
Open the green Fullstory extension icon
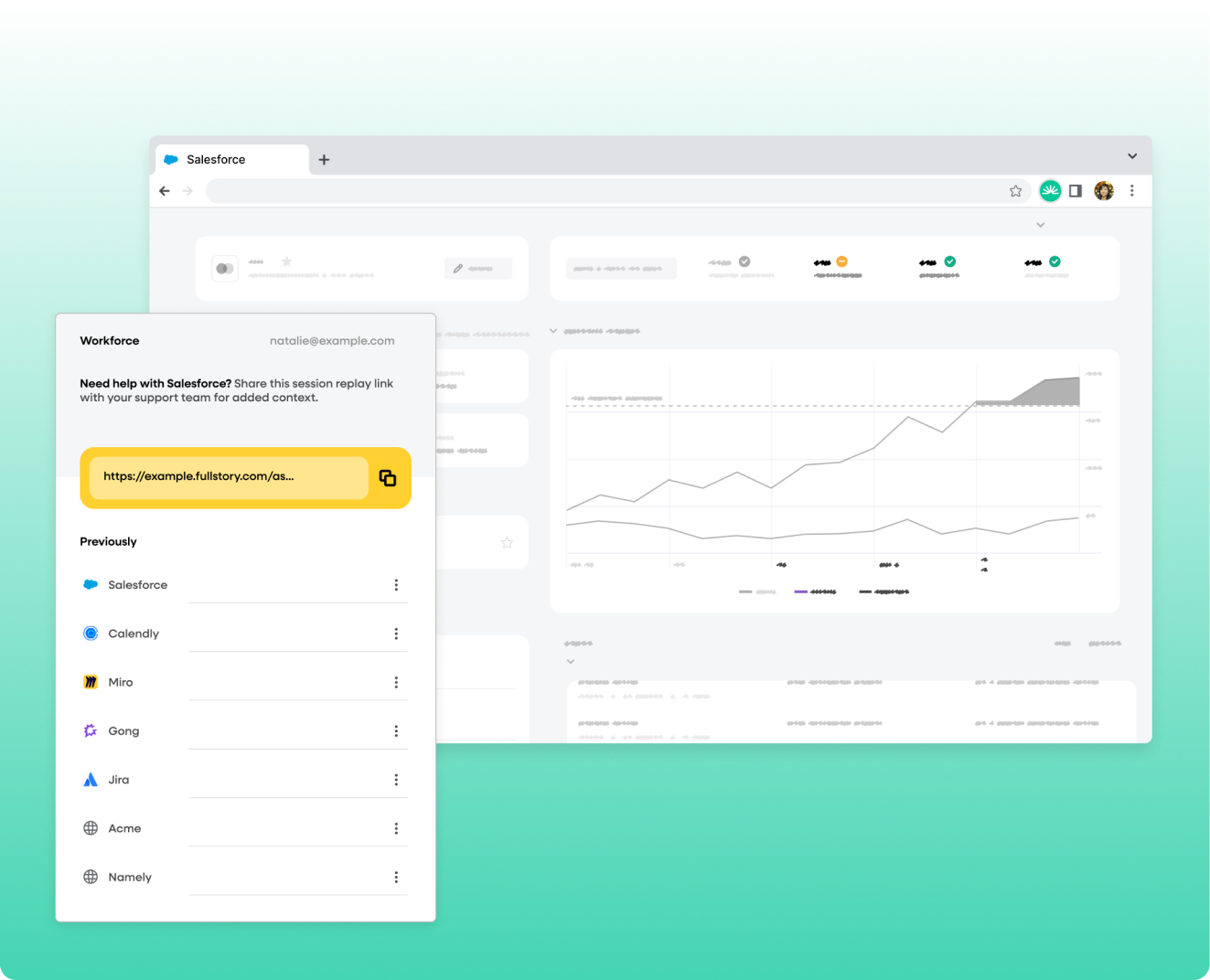click(x=1050, y=191)
